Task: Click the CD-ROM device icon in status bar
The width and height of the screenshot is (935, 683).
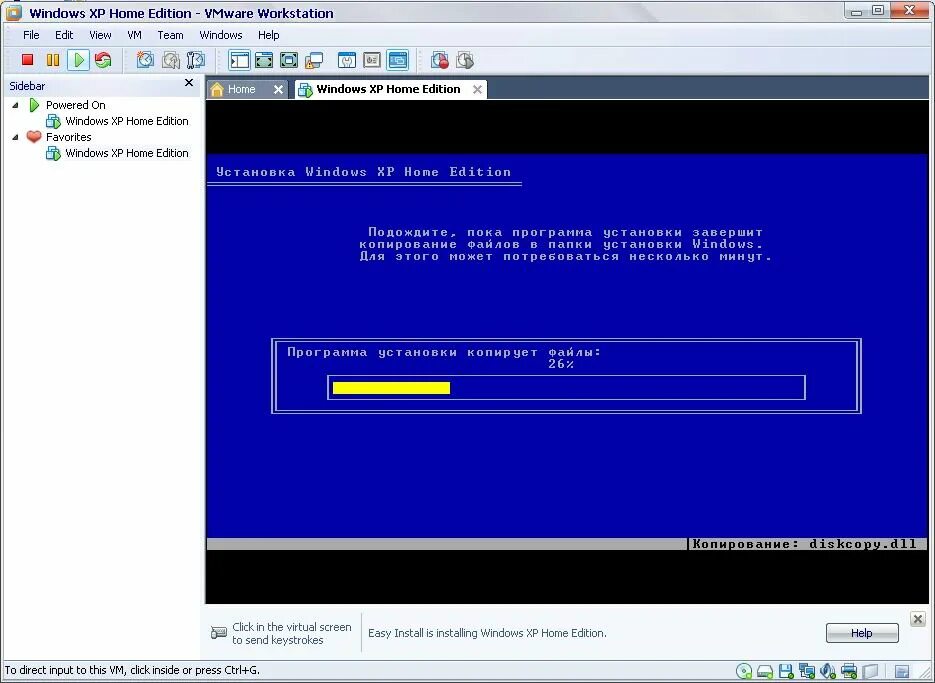Action: (743, 671)
